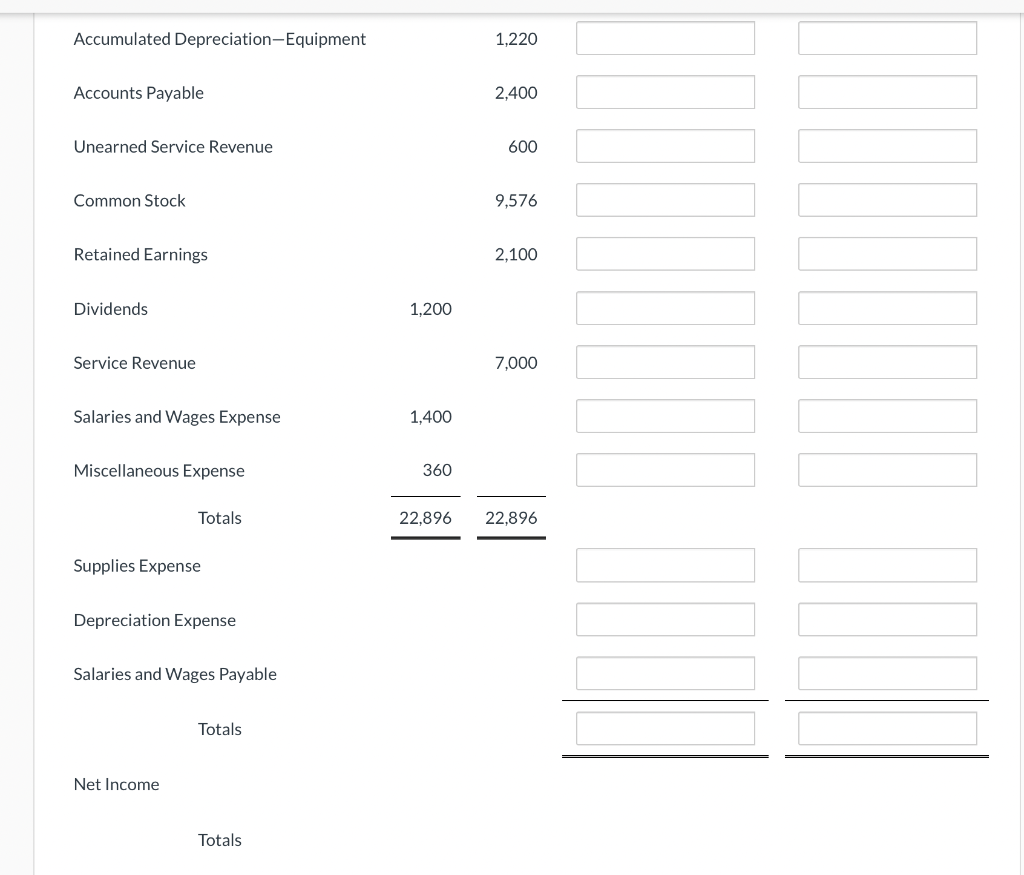Click the Common Stock account label
The width and height of the screenshot is (1024, 875).
point(129,200)
